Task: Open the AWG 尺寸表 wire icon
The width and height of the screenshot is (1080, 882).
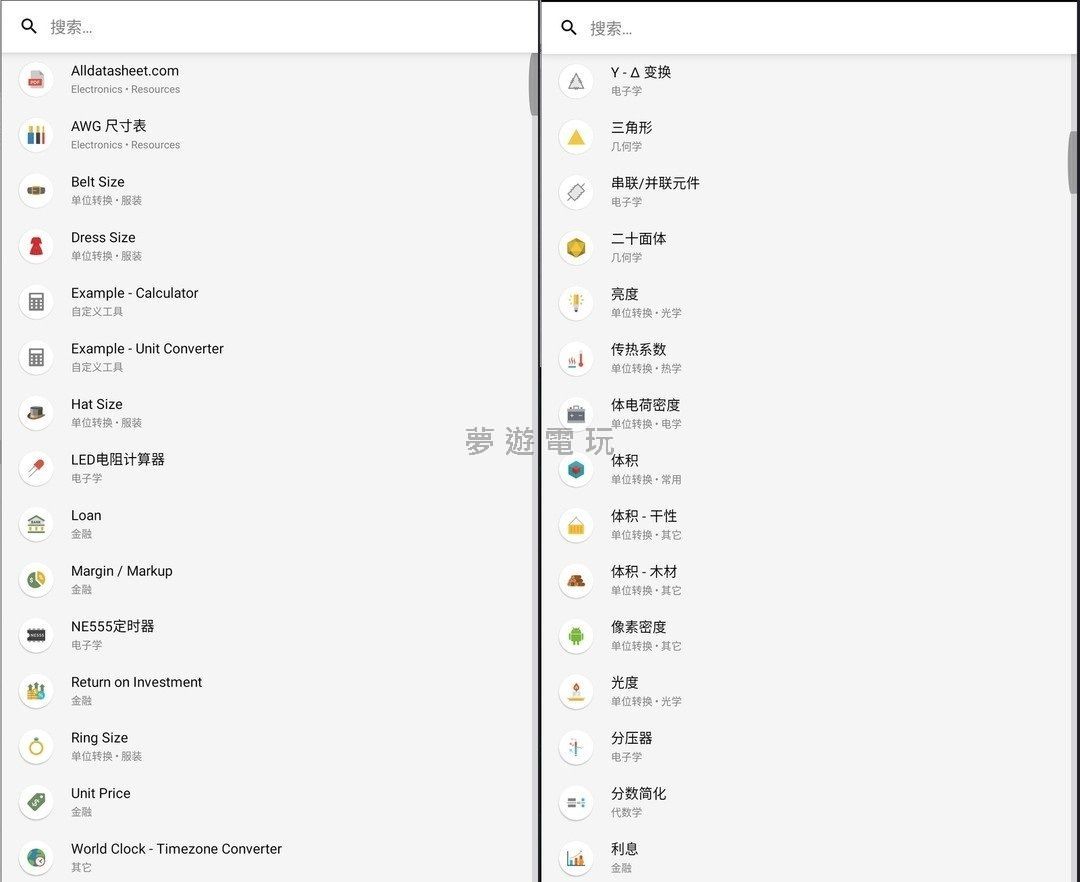Action: [x=36, y=135]
